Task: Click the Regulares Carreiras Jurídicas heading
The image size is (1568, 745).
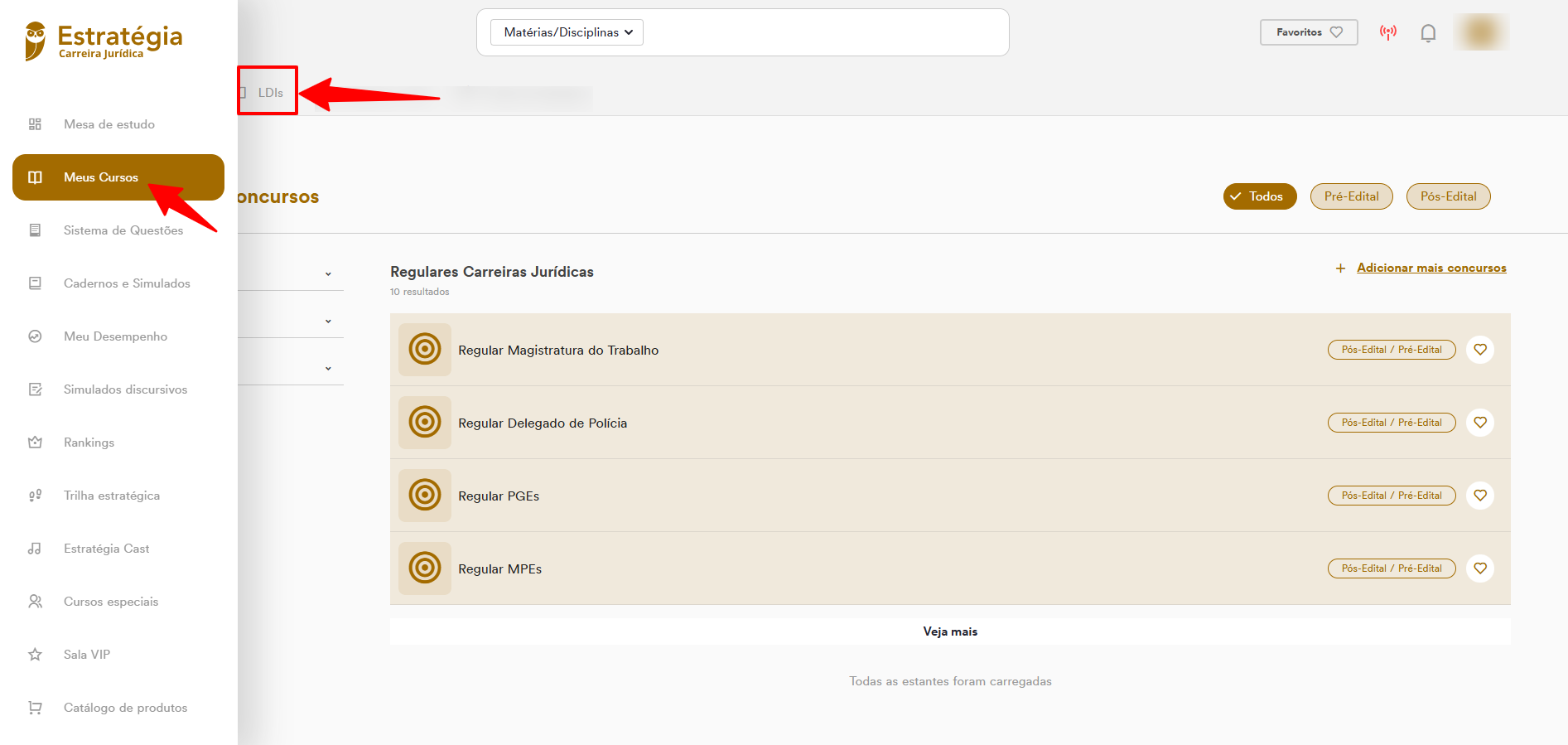Action: coord(492,272)
